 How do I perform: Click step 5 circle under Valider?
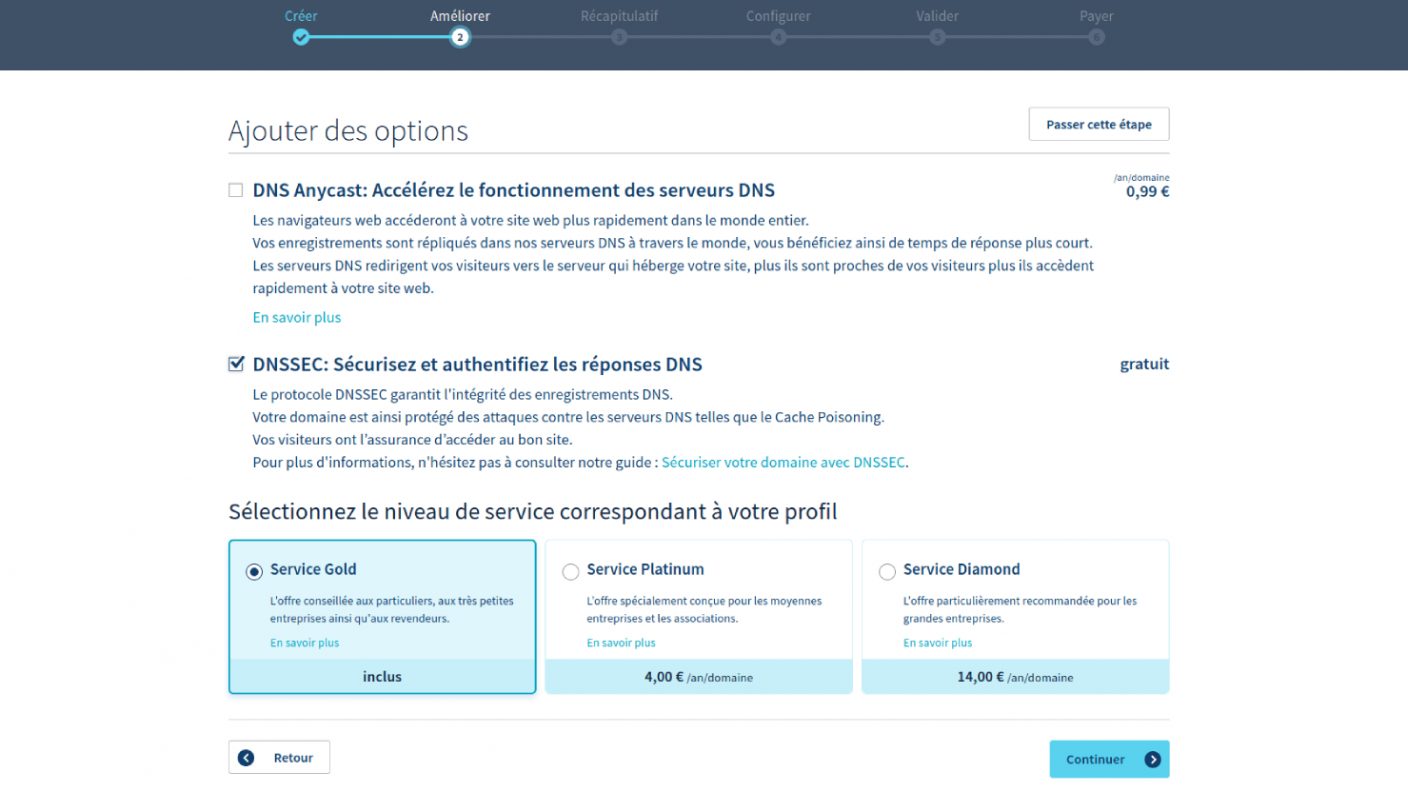tap(937, 37)
